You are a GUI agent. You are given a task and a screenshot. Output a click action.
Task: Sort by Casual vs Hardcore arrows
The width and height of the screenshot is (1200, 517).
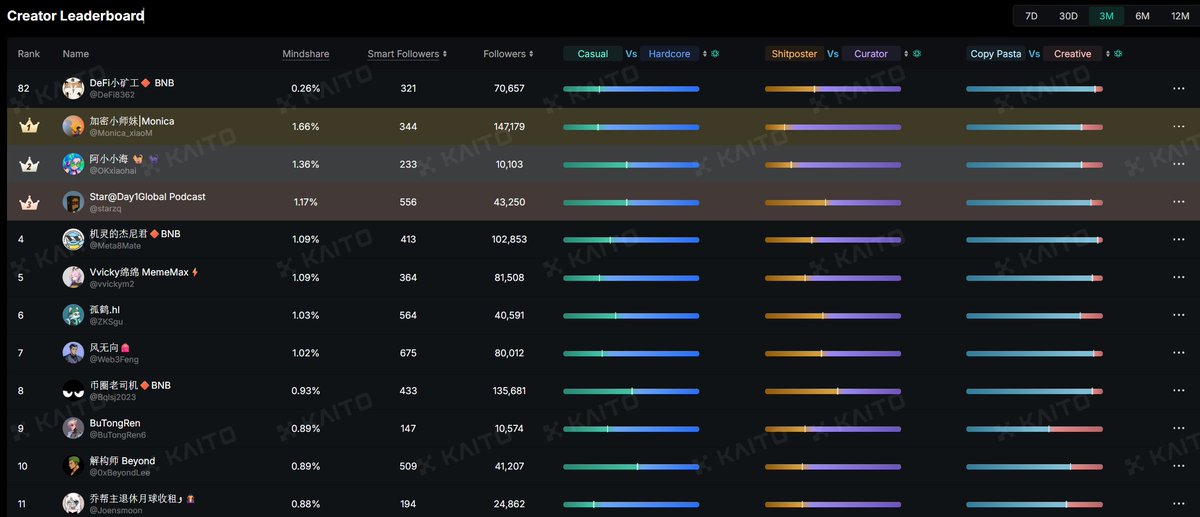pyautogui.click(x=705, y=54)
